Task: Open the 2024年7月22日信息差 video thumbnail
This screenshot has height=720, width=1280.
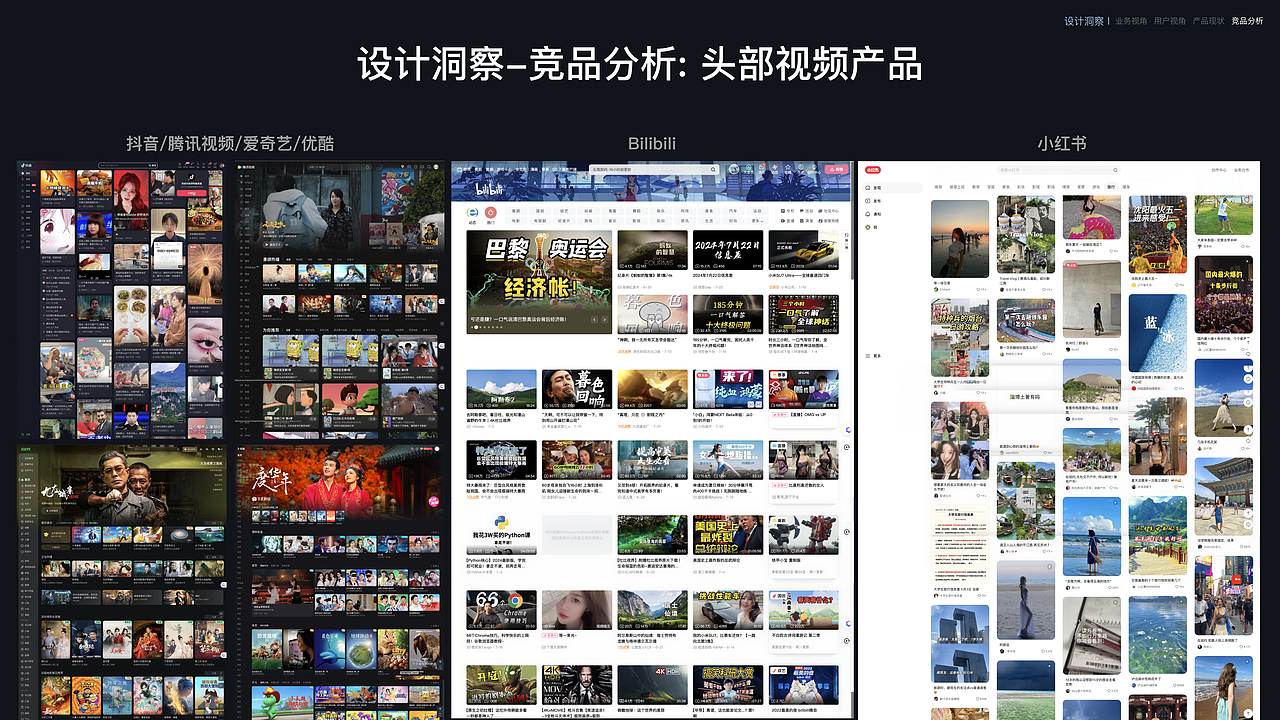Action: coord(728,250)
